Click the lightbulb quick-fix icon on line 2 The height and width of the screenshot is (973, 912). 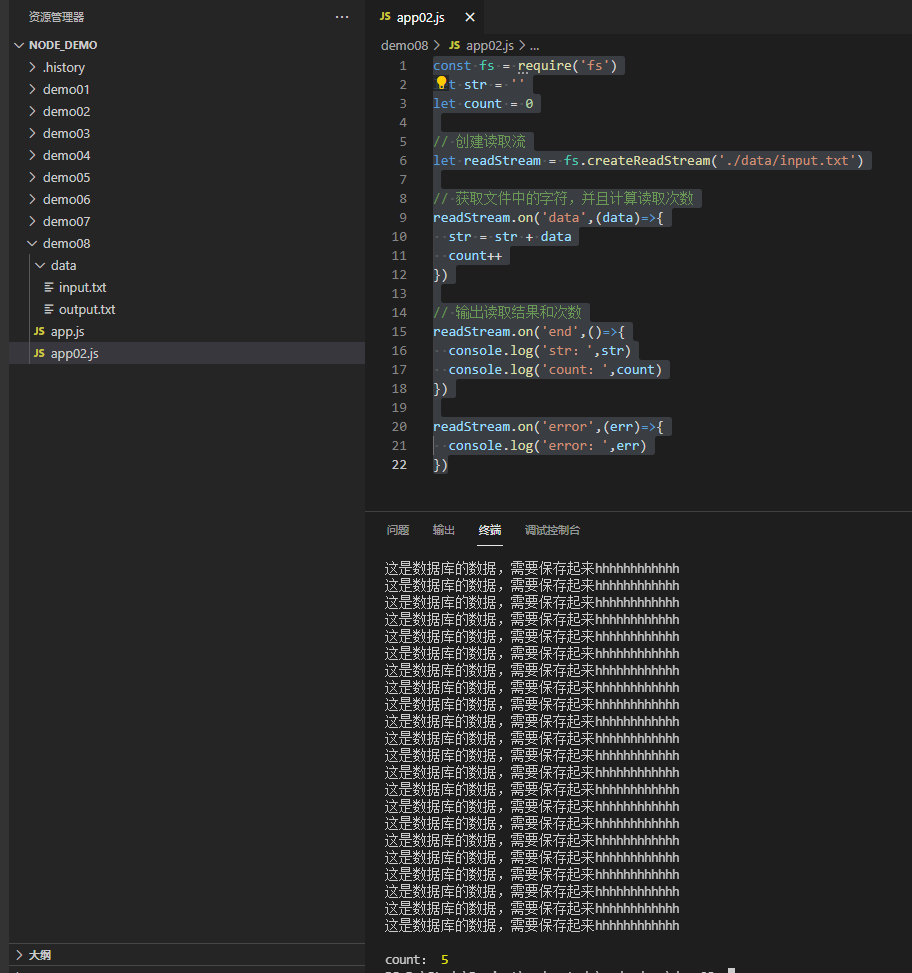point(441,83)
